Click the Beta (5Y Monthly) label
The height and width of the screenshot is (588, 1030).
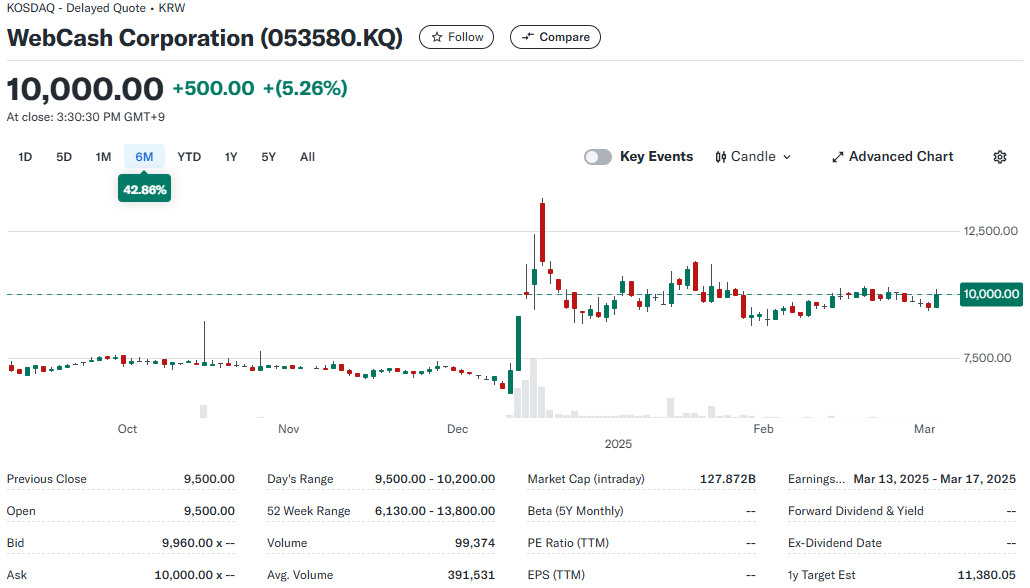coord(575,511)
